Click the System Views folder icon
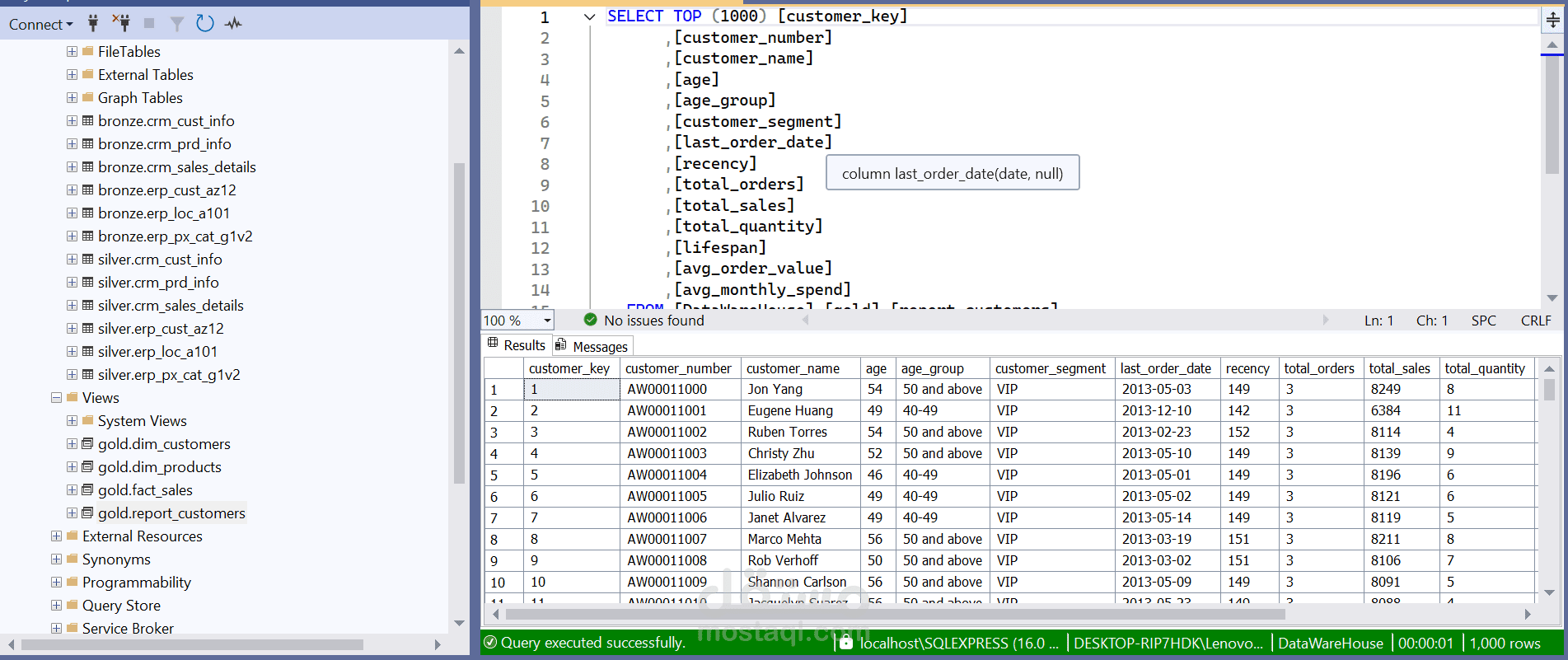1568x660 pixels. coord(87,420)
